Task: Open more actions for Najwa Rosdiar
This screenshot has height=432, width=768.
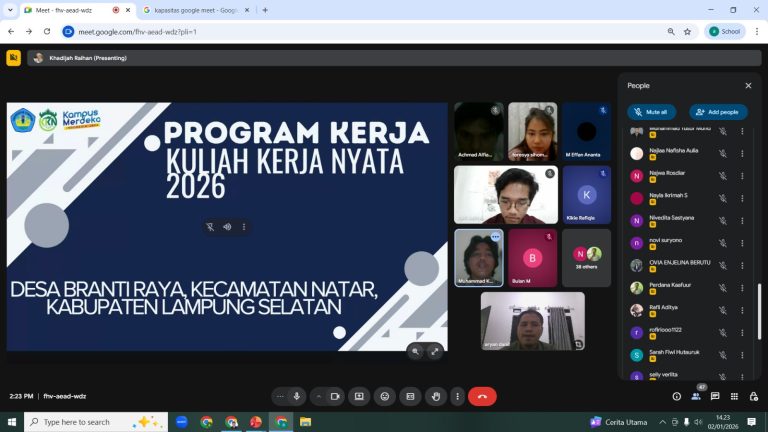Action: coord(742,176)
